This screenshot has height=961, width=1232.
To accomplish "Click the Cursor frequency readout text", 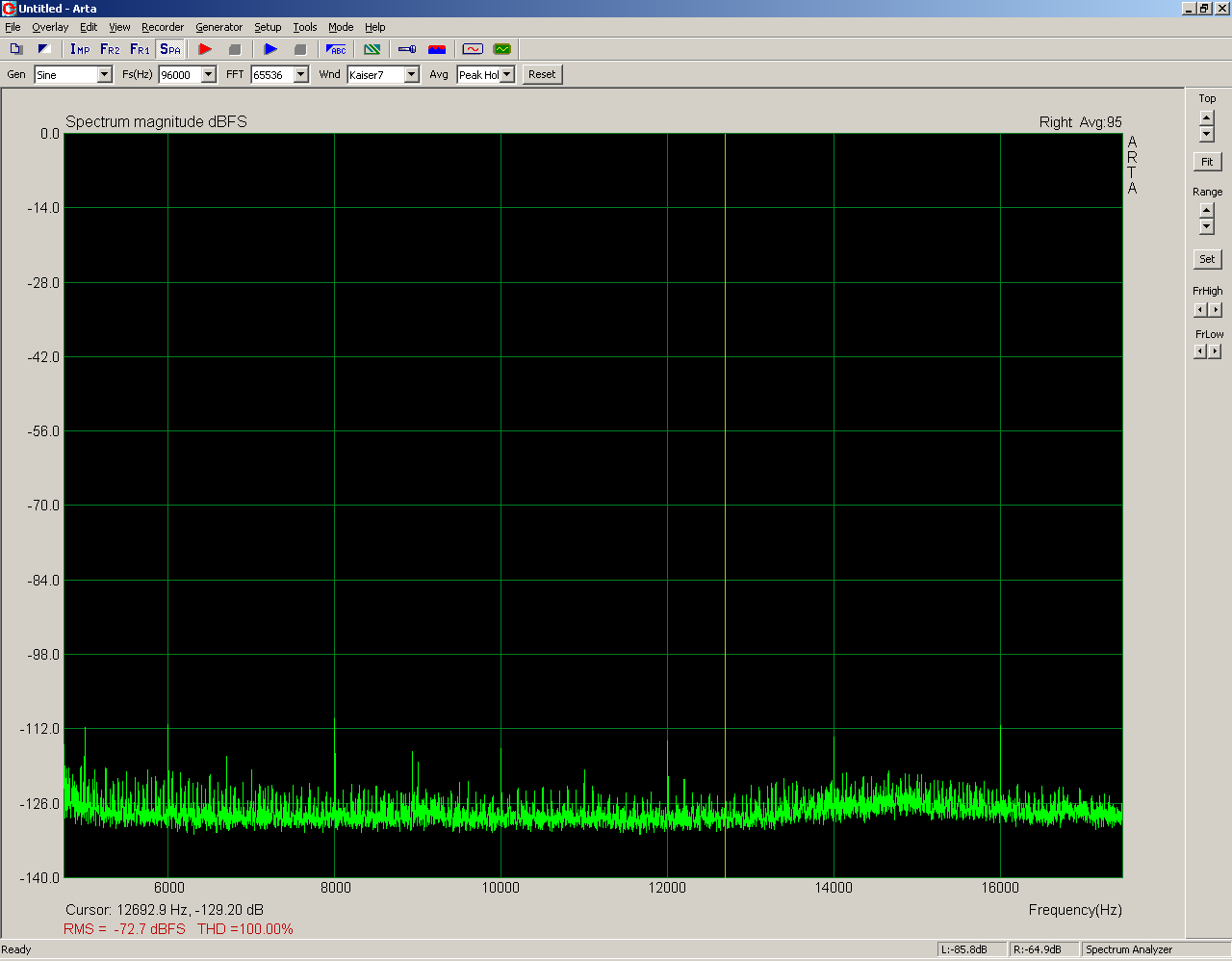I will tap(165, 910).
